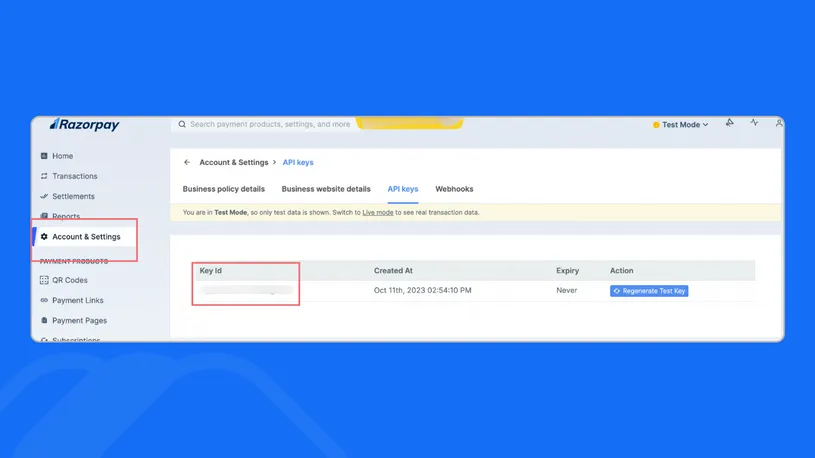Click the Settlements checkmark icon

pos(44,196)
